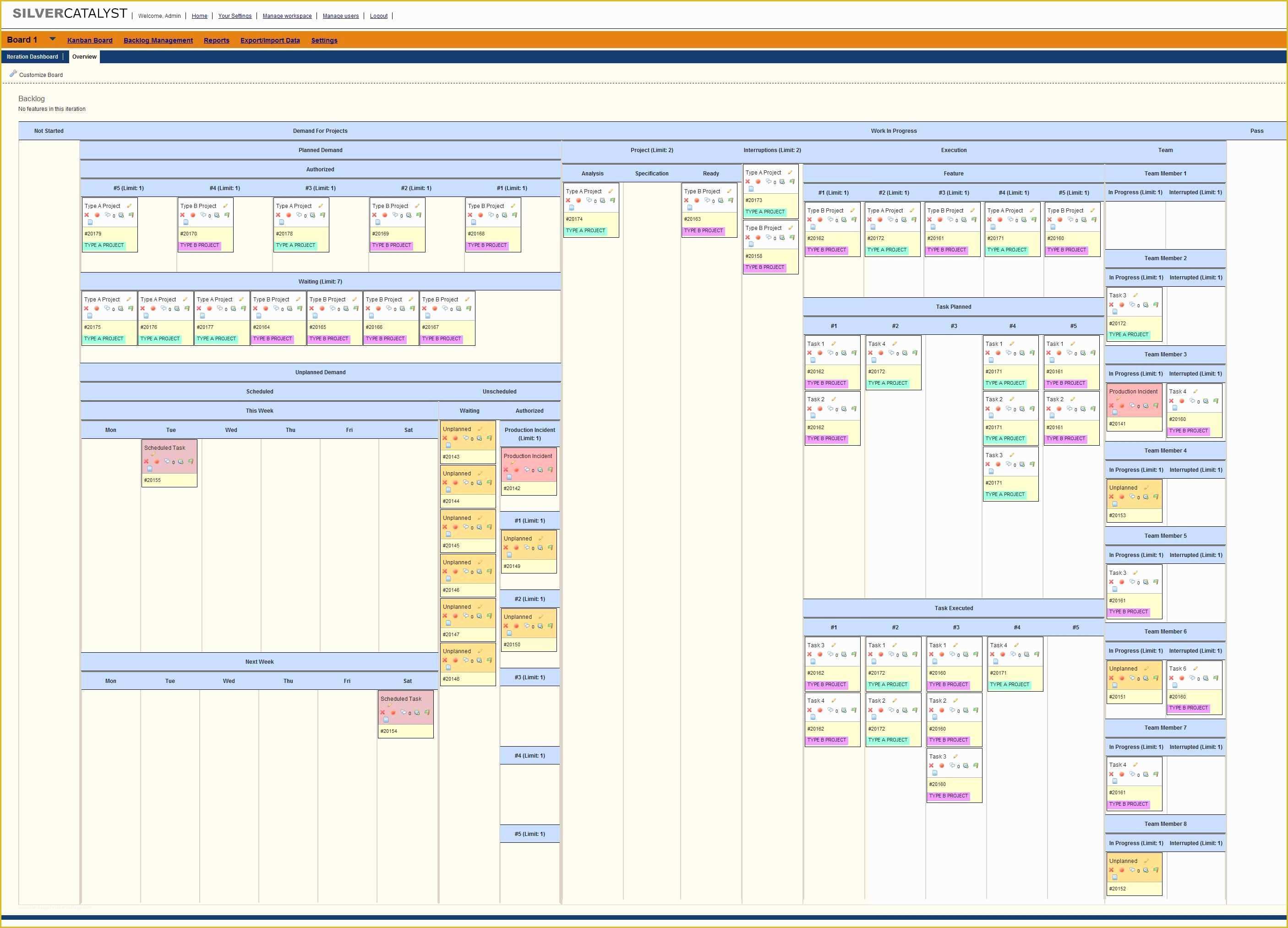This screenshot has height=928, width=1288.
Task: Open comments icon on card #20166
Action: point(389,308)
